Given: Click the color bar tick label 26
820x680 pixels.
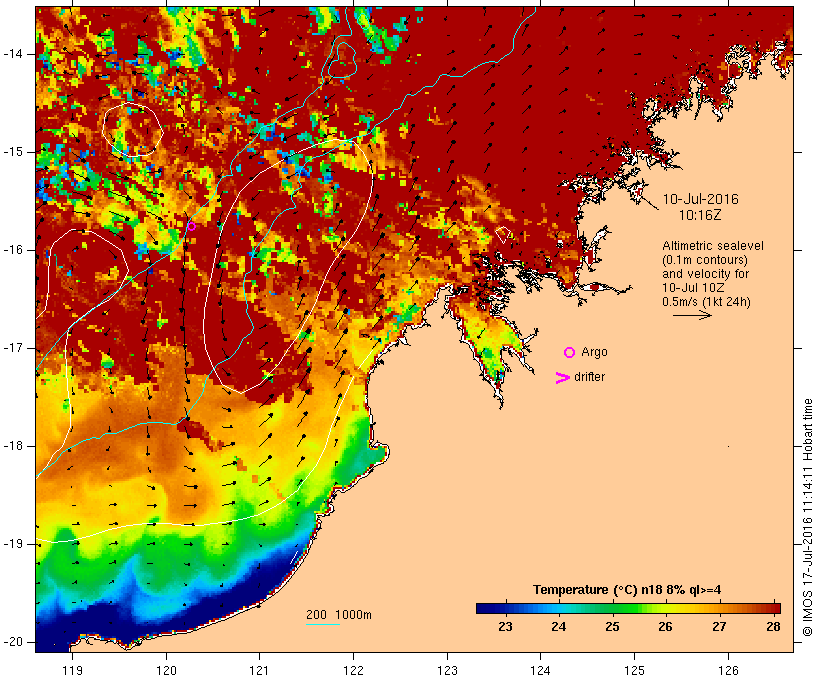Looking at the screenshot, I should tap(665, 627).
